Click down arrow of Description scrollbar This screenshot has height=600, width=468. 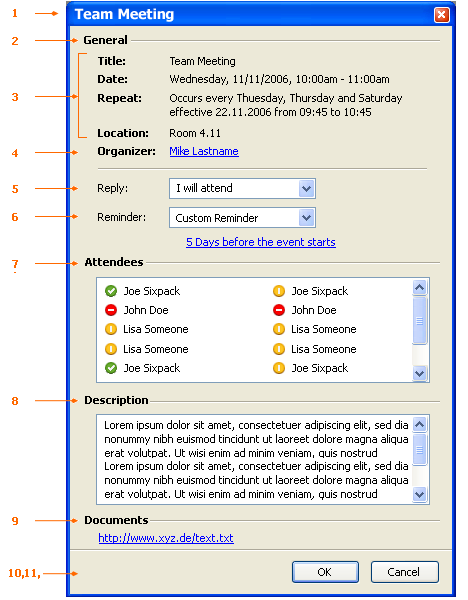tap(420, 494)
